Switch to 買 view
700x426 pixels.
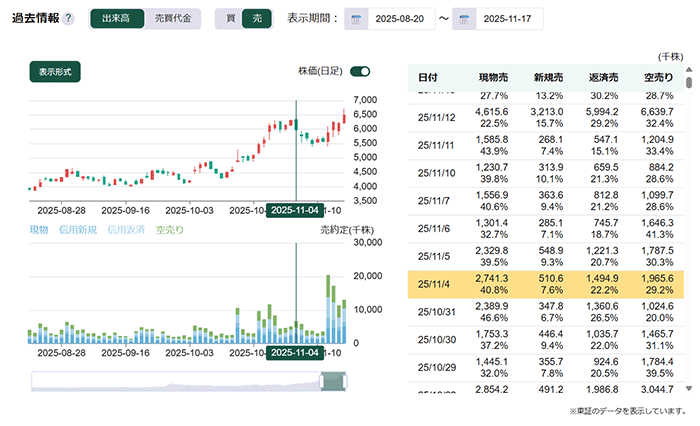pyautogui.click(x=230, y=18)
